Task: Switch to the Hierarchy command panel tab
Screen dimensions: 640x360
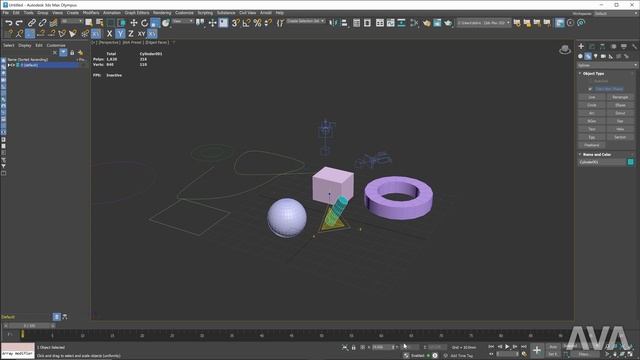Action: [602, 47]
